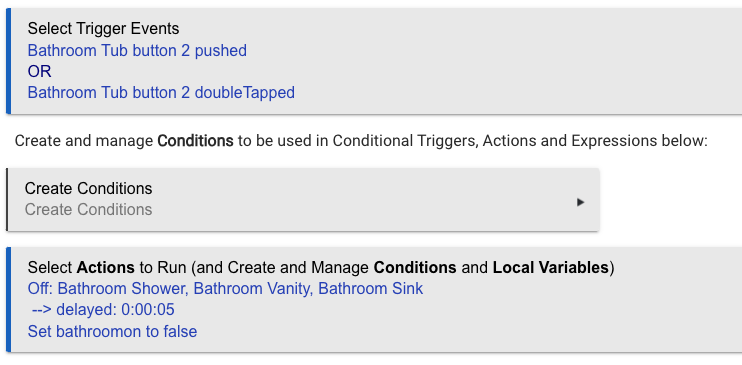Open the 'Bathroom Tub button 2 doubleTapped' trigger
Viewport: 742px width, 365px height.
click(161, 92)
